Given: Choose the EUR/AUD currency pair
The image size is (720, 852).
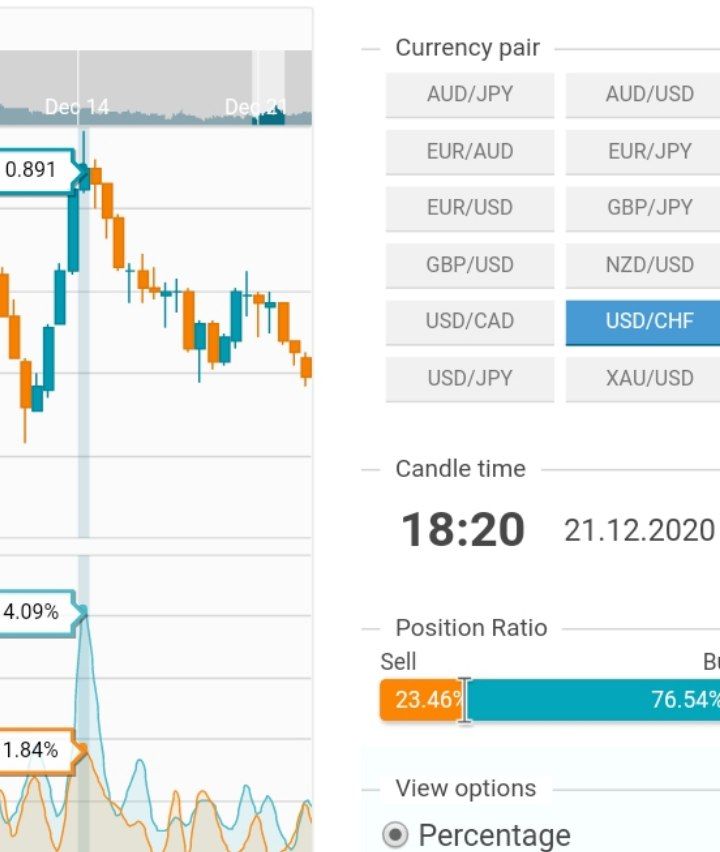Looking at the screenshot, I should (469, 152).
